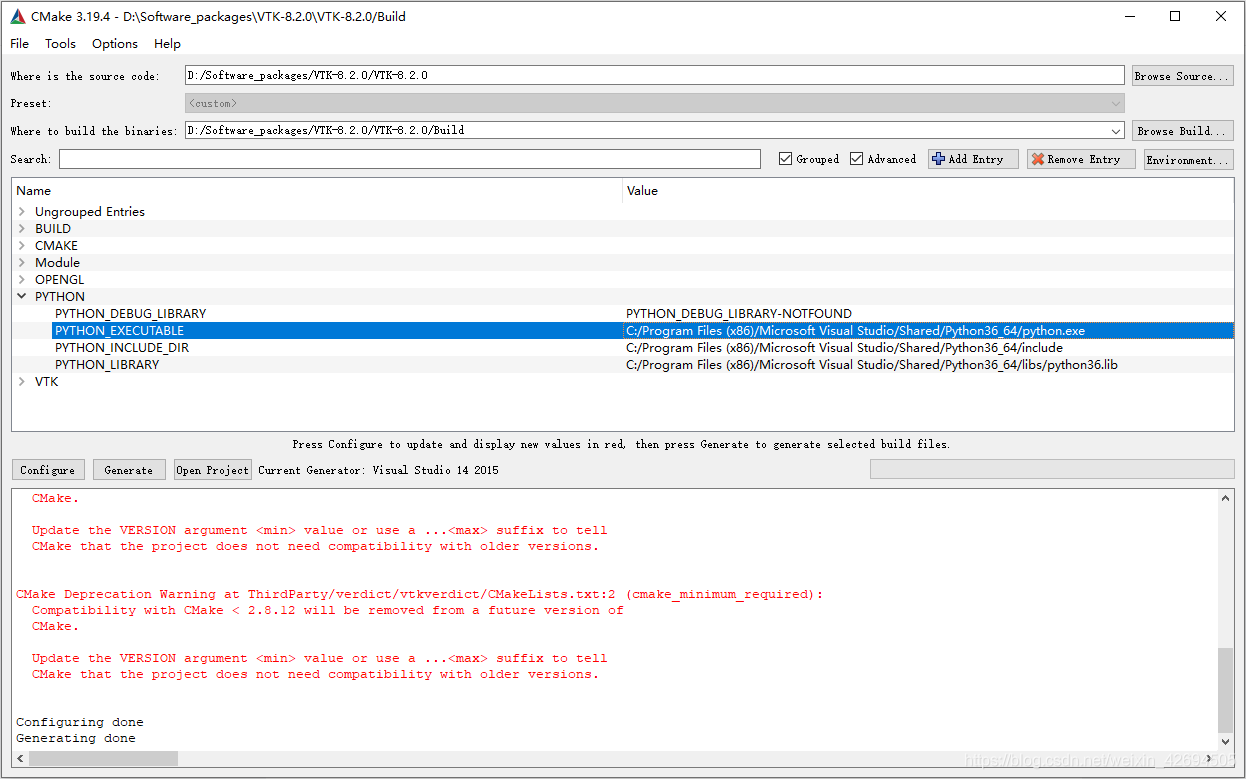Click the output log scroll down arrow
Image resolution: width=1246 pixels, height=779 pixels.
click(1226, 742)
